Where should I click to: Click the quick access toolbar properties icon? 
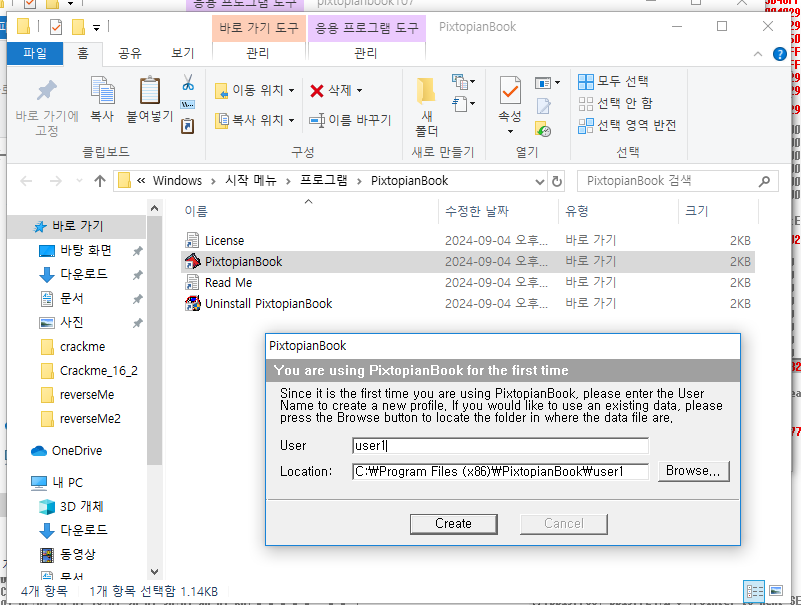point(56,27)
